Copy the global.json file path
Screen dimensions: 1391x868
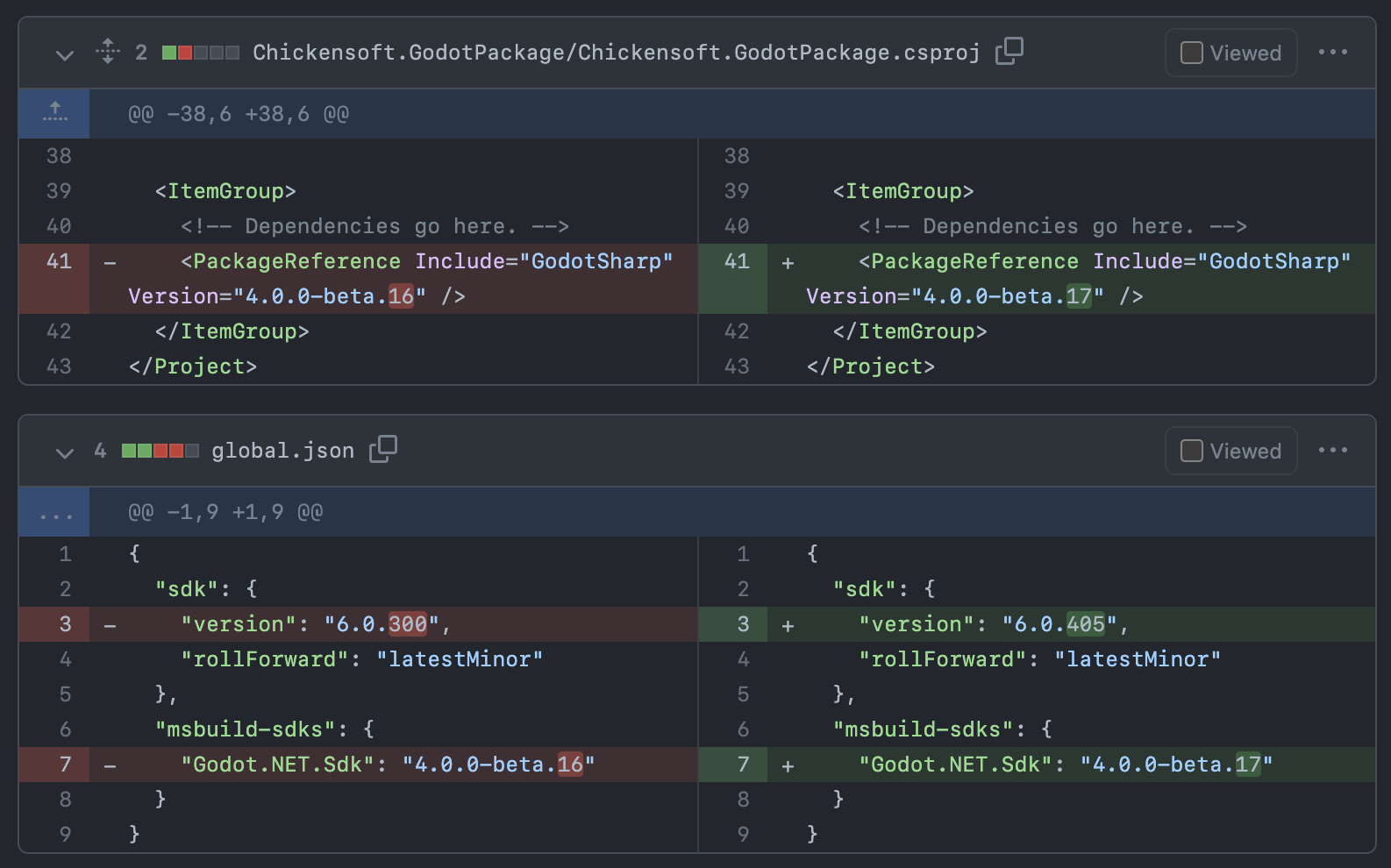tap(383, 450)
